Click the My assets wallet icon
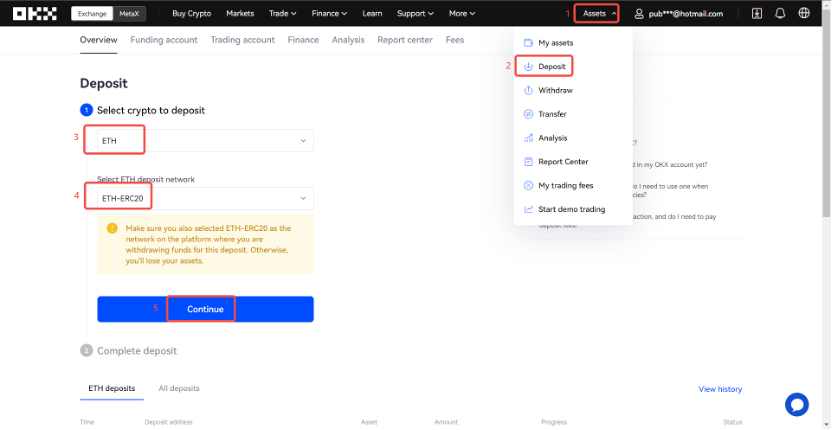 528,43
